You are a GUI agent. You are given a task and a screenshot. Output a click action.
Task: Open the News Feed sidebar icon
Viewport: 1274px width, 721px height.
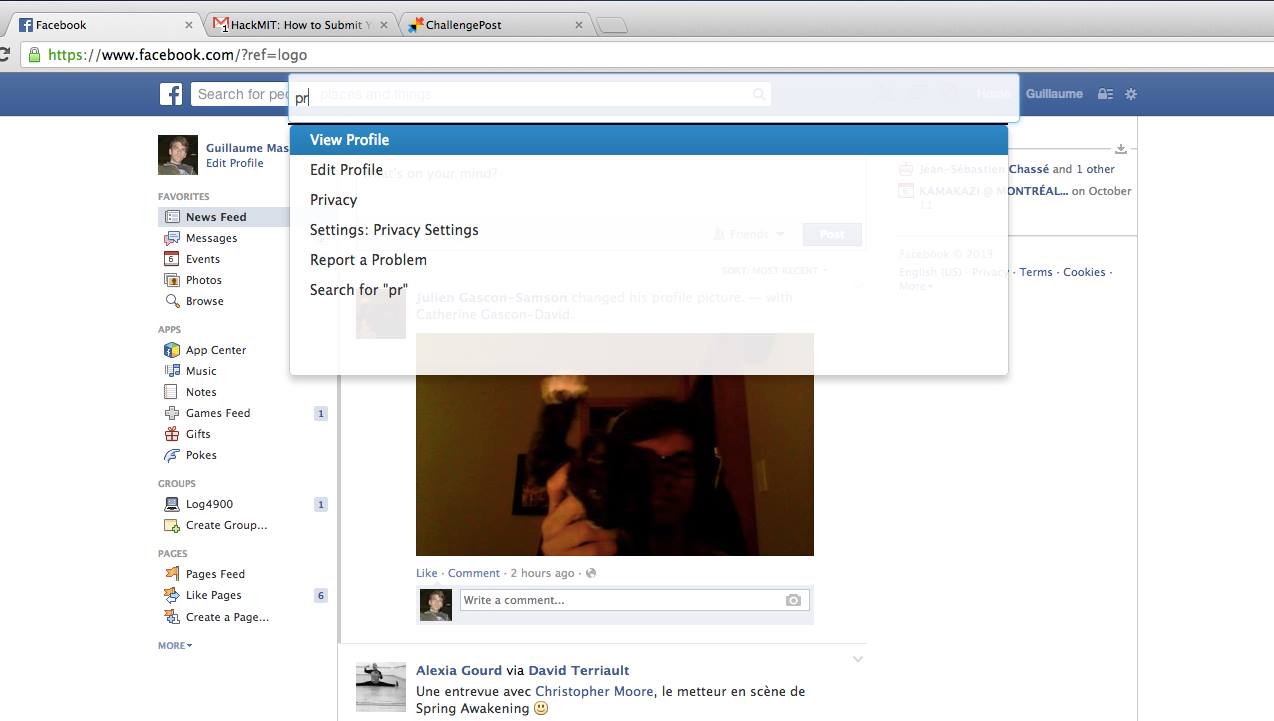[x=172, y=217]
